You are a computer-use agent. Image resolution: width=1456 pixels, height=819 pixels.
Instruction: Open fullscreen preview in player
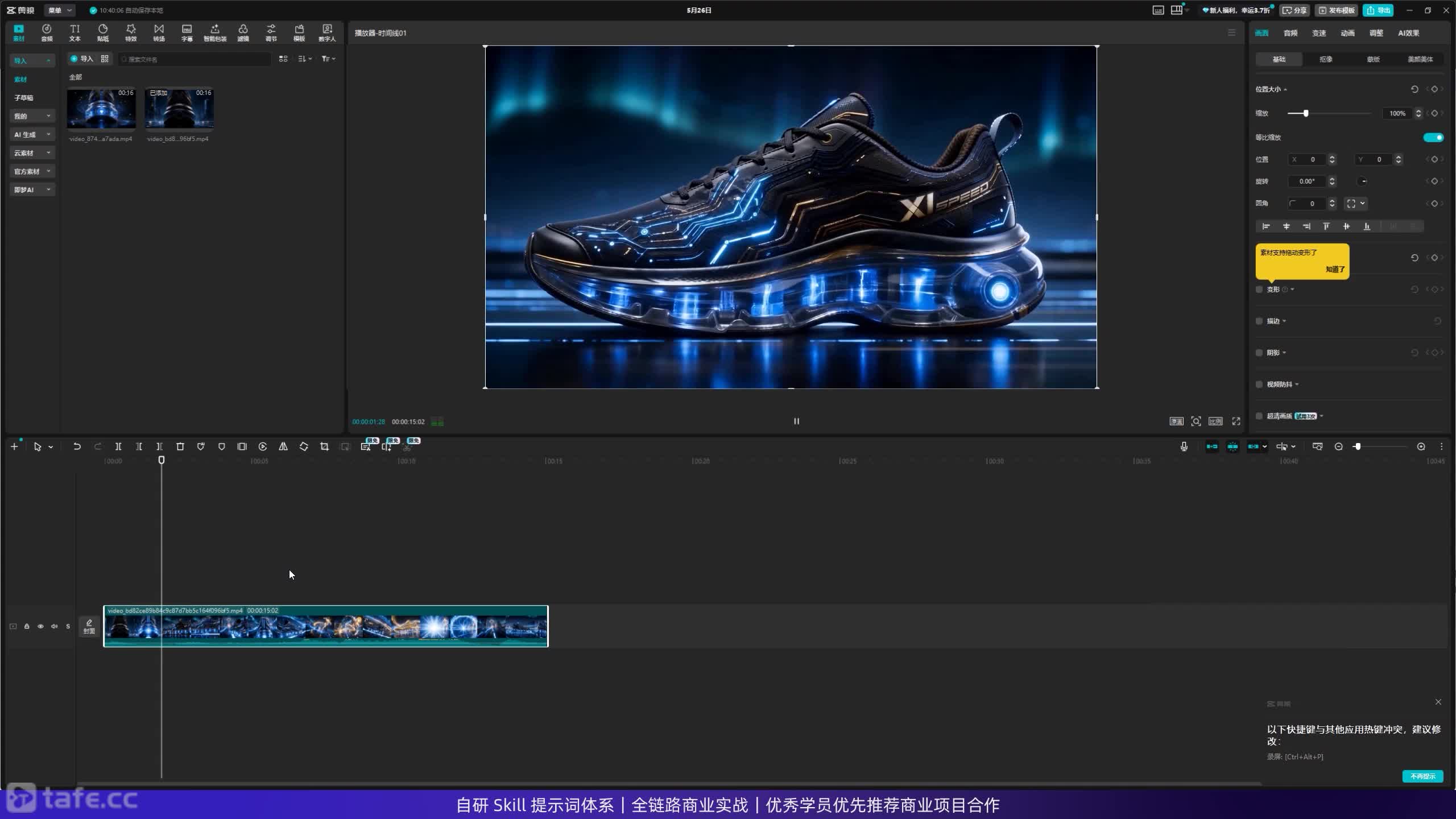(x=1236, y=421)
